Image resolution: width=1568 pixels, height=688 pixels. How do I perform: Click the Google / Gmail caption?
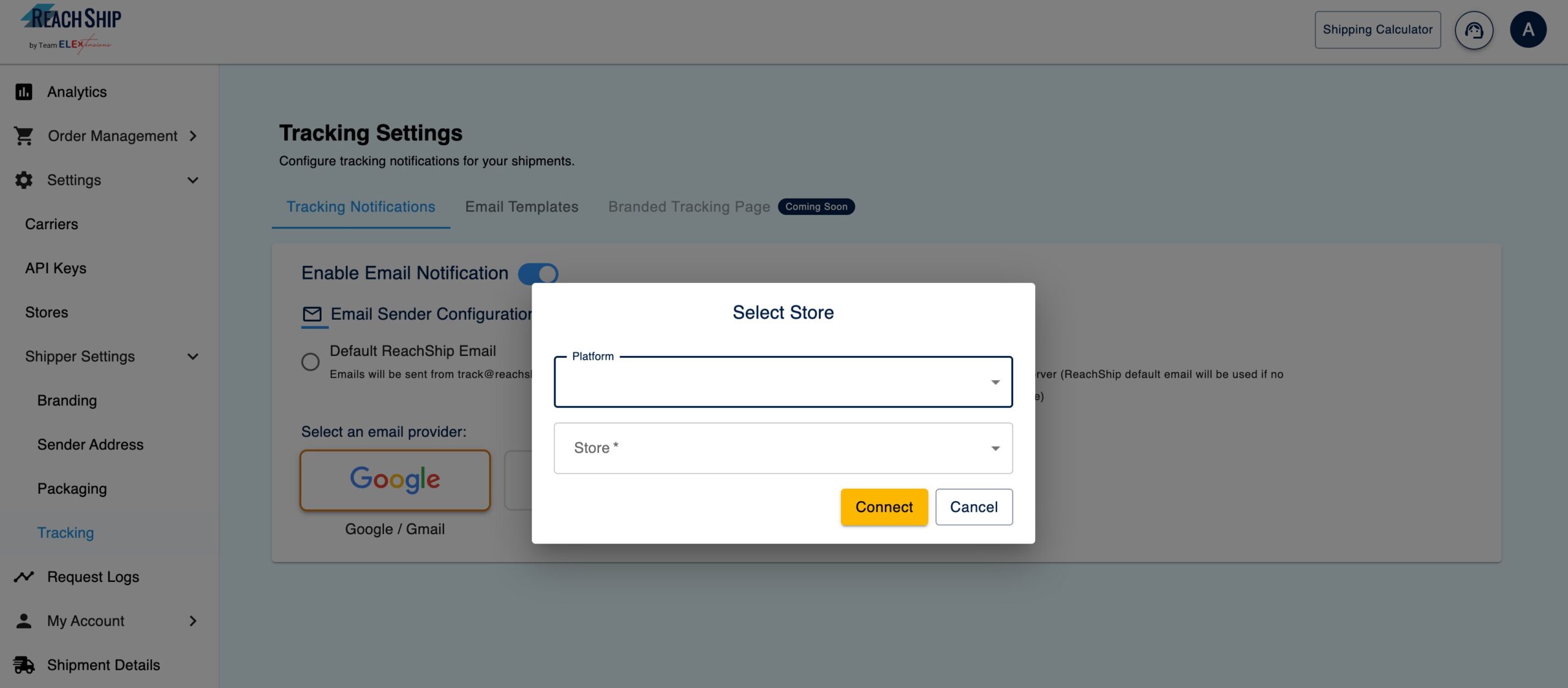pyautogui.click(x=395, y=529)
